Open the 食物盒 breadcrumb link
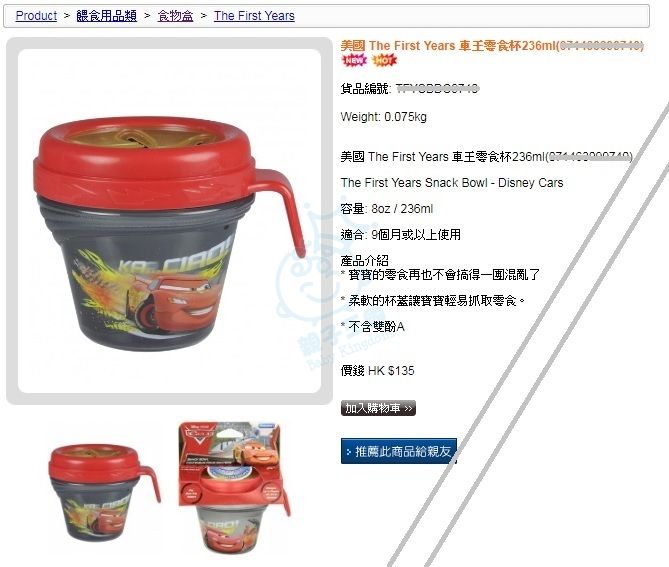The height and width of the screenshot is (567, 669). coord(175,16)
